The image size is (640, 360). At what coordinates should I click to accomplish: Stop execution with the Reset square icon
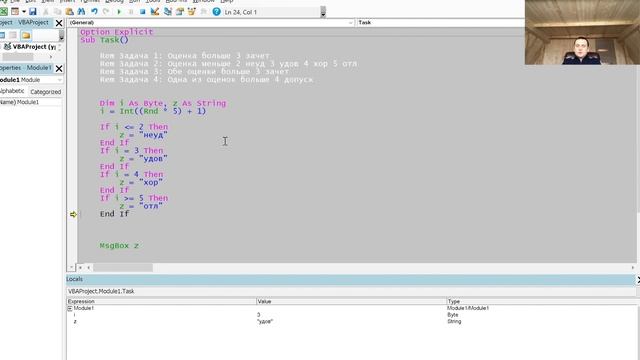click(x=142, y=12)
